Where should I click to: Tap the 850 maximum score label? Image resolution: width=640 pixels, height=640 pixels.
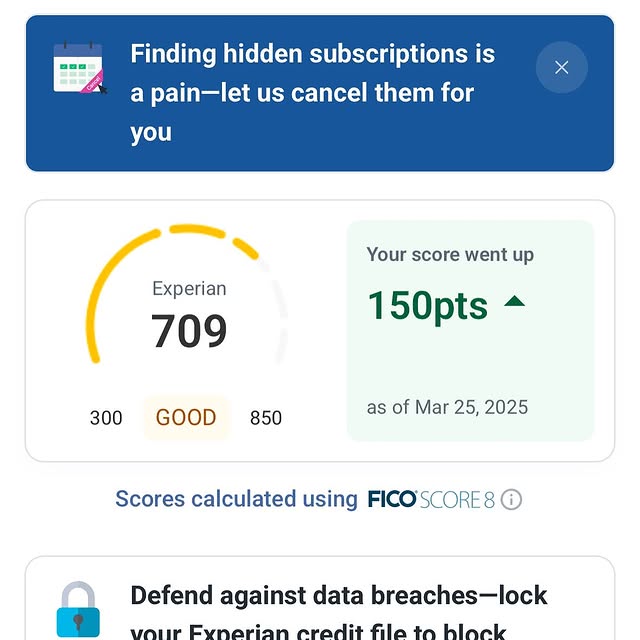point(266,418)
